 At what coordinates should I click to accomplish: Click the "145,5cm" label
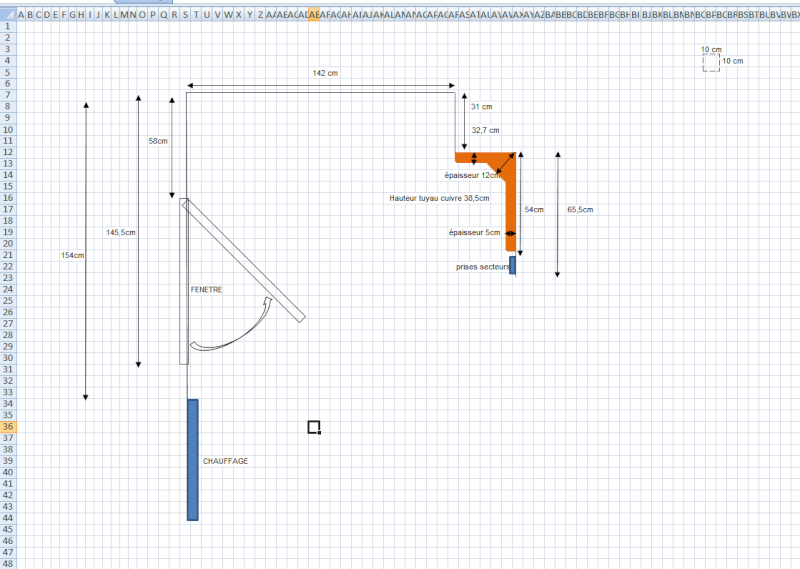[x=121, y=232]
